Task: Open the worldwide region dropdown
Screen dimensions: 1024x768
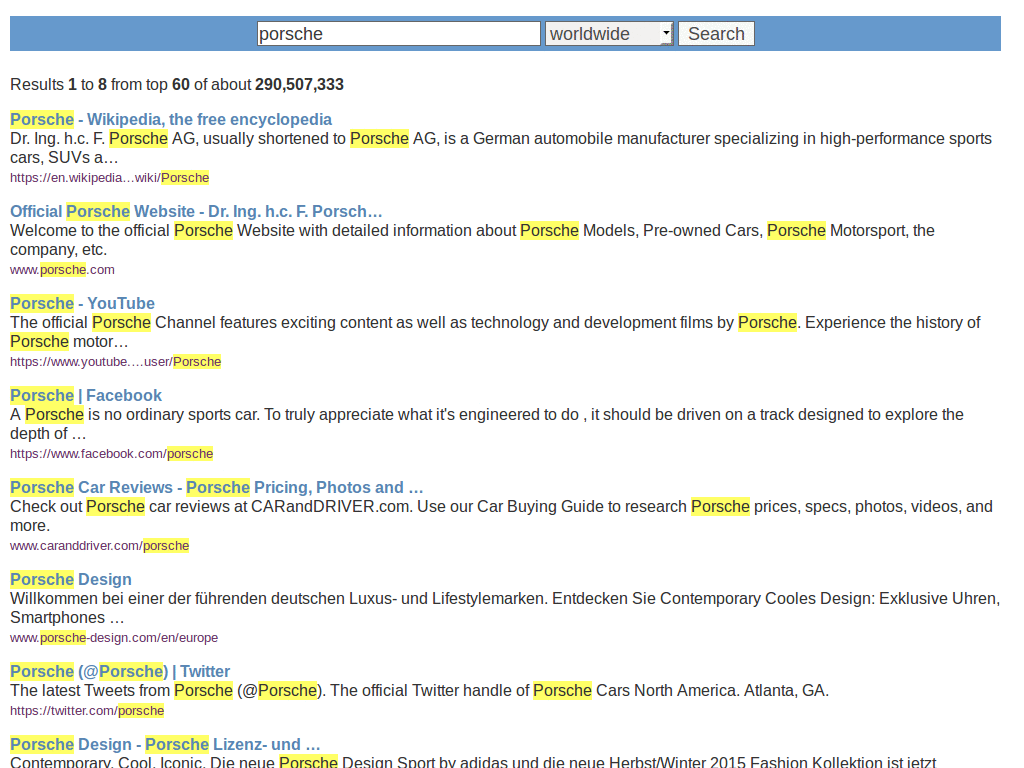Action: tap(609, 33)
